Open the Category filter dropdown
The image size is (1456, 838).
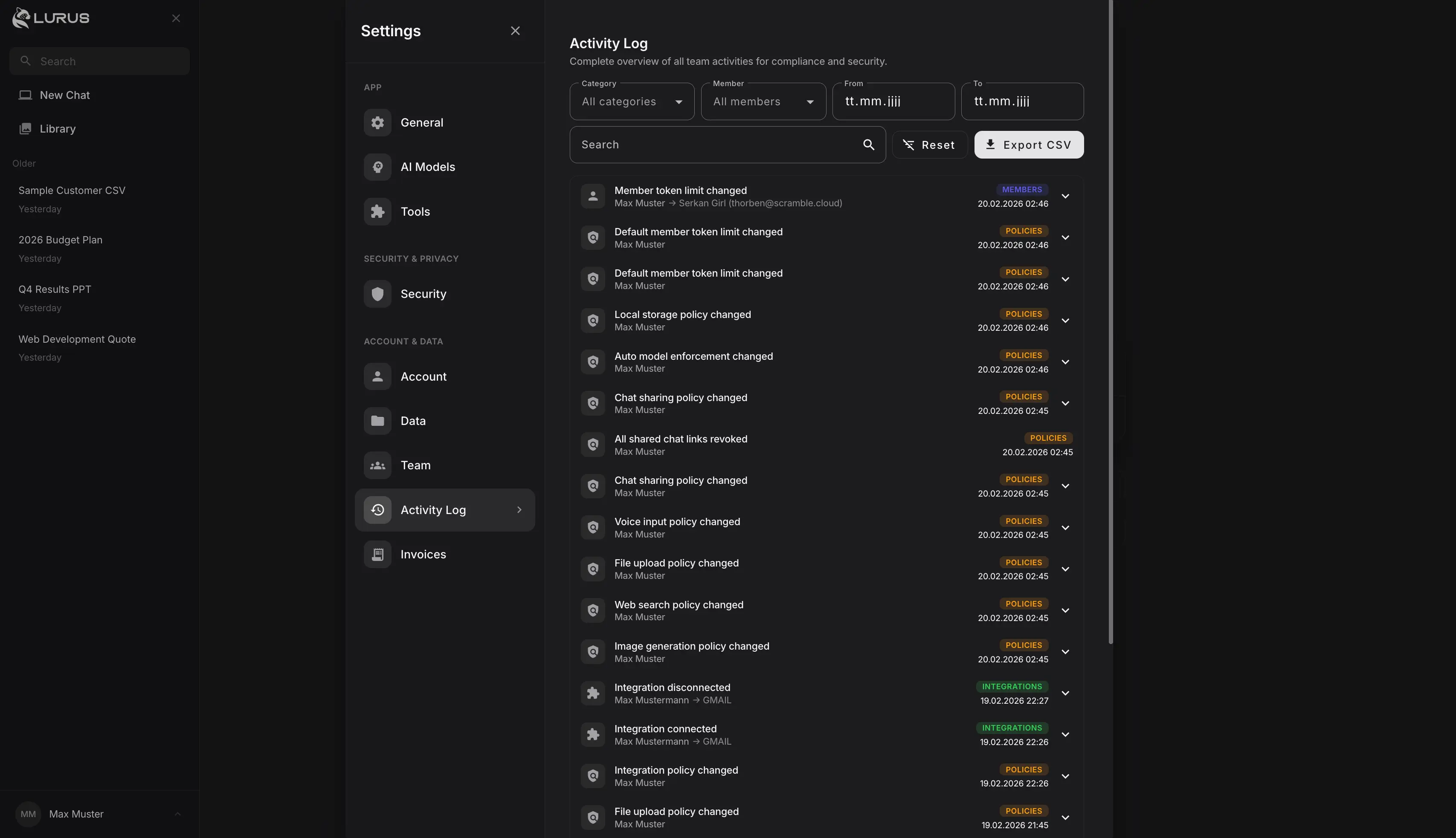click(x=632, y=101)
